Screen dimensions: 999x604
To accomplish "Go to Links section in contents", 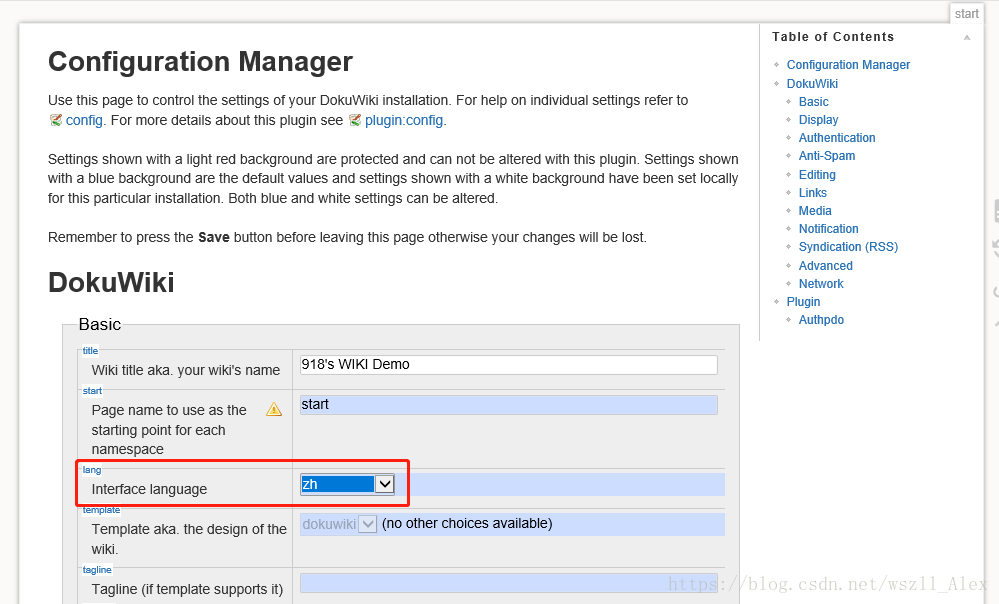I will [812, 192].
